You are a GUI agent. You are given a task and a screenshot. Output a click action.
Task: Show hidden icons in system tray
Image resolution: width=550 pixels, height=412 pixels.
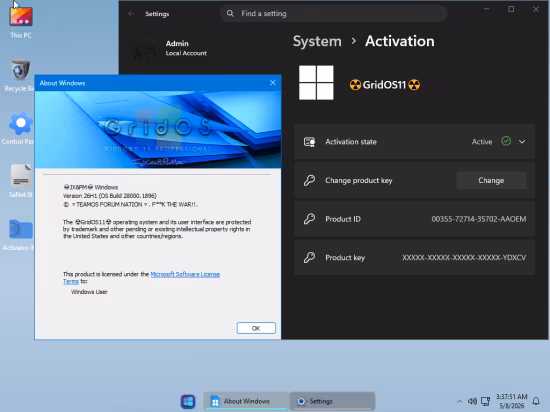click(x=459, y=401)
